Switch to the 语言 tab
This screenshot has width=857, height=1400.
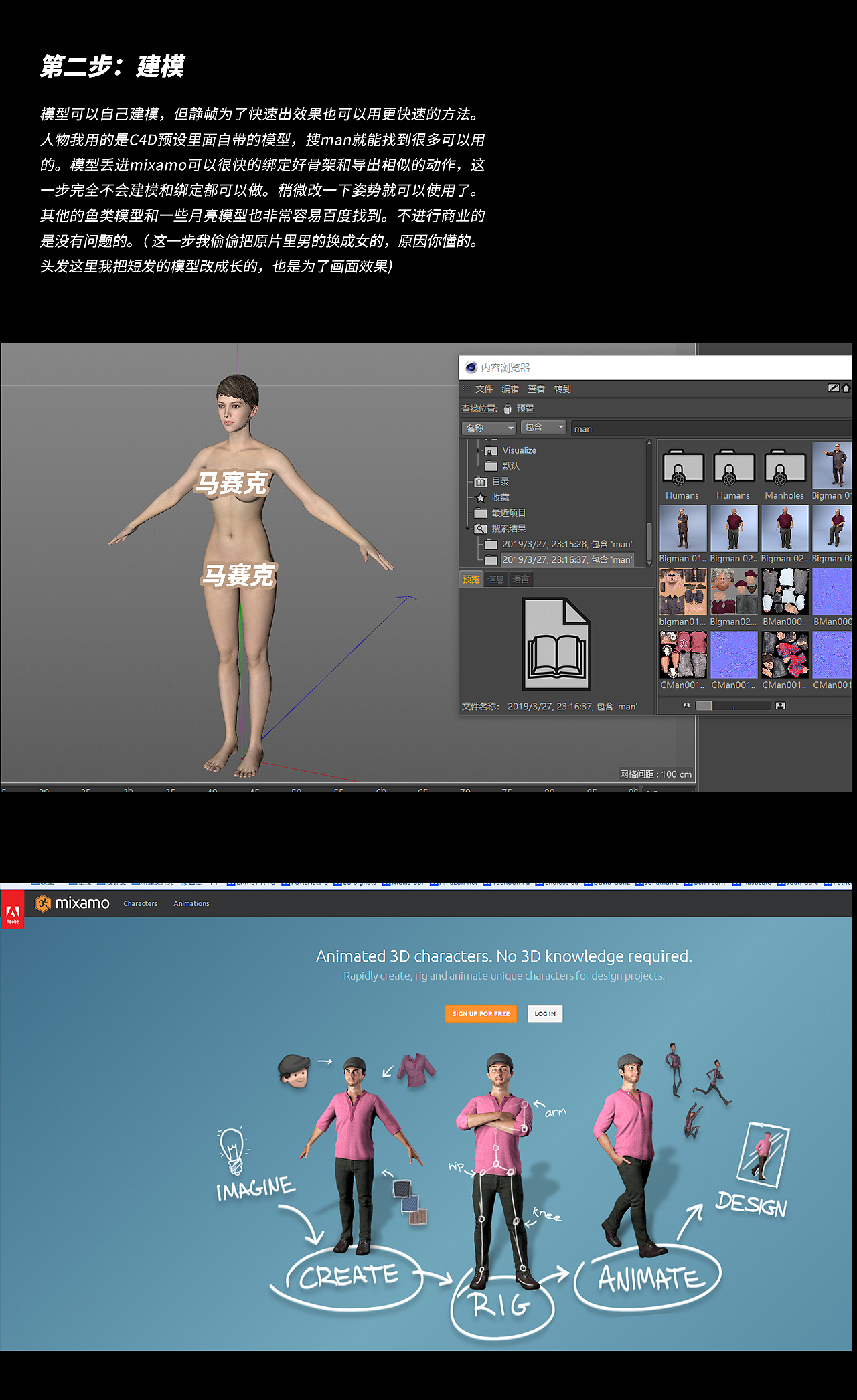click(521, 579)
